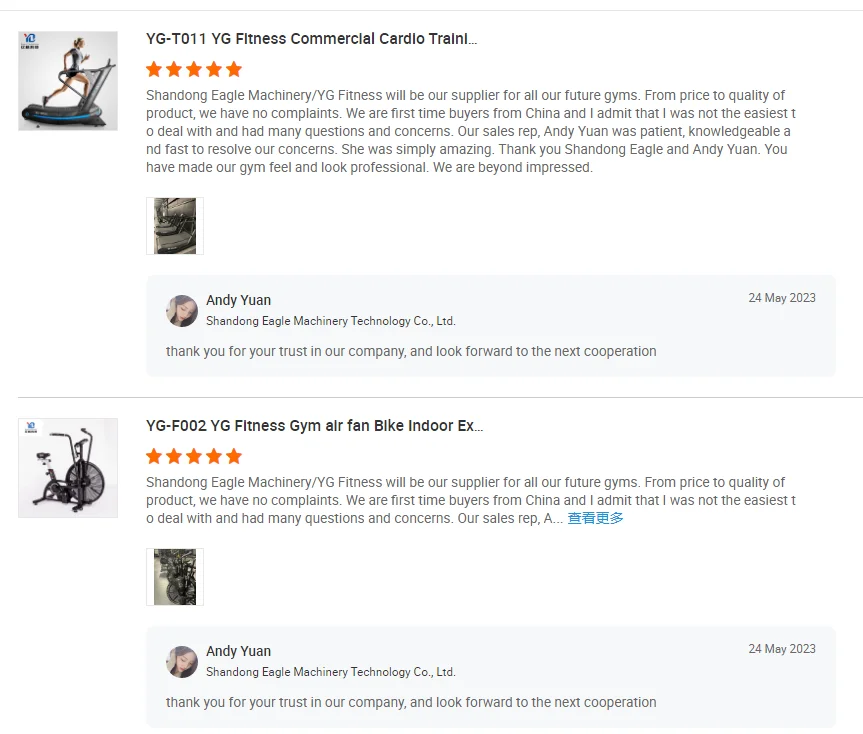Click 24 May 2023 date on second reply
Image resolution: width=863 pixels, height=734 pixels.
point(781,649)
